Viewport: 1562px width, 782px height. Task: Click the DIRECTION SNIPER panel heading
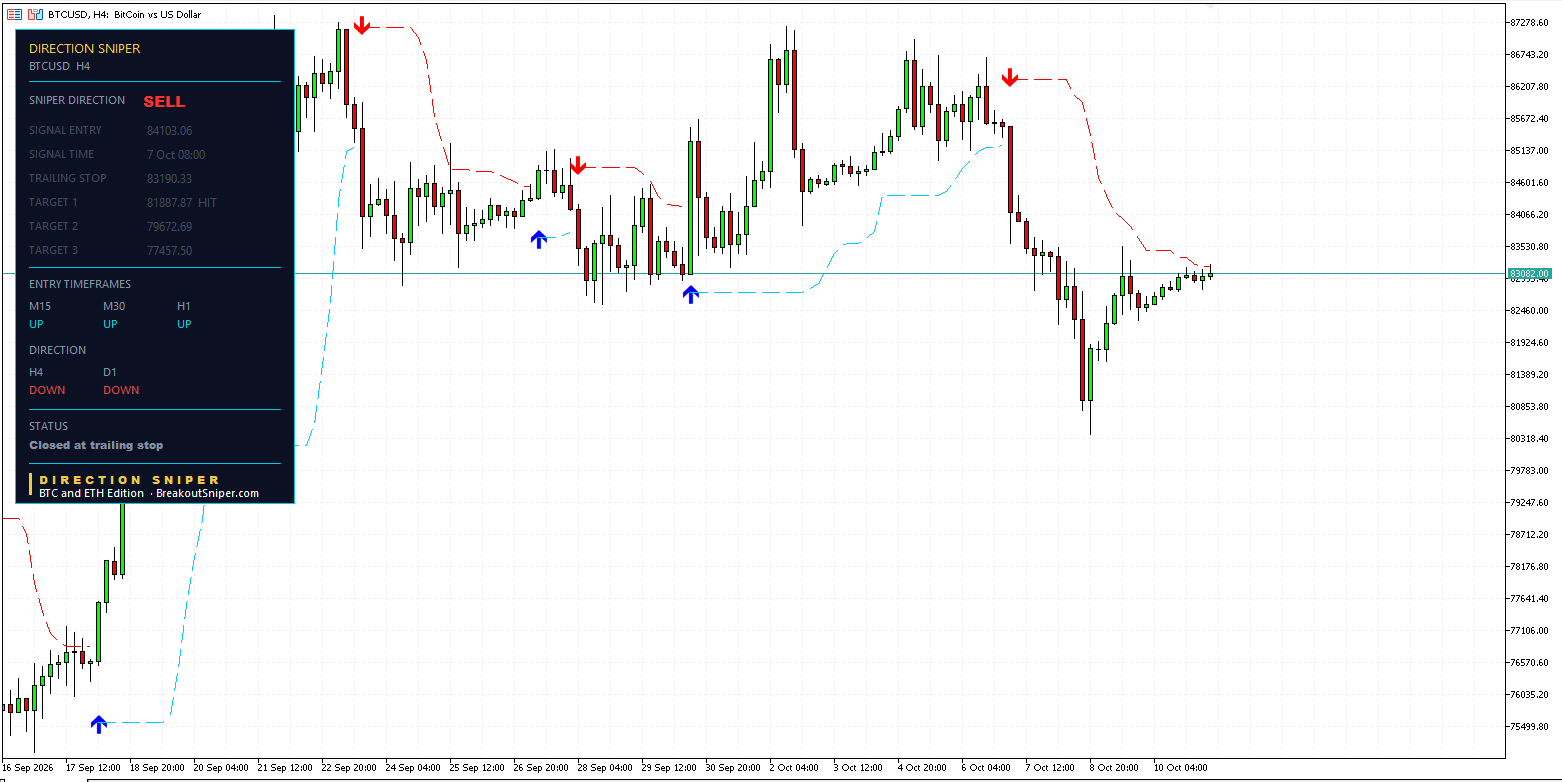tap(85, 48)
